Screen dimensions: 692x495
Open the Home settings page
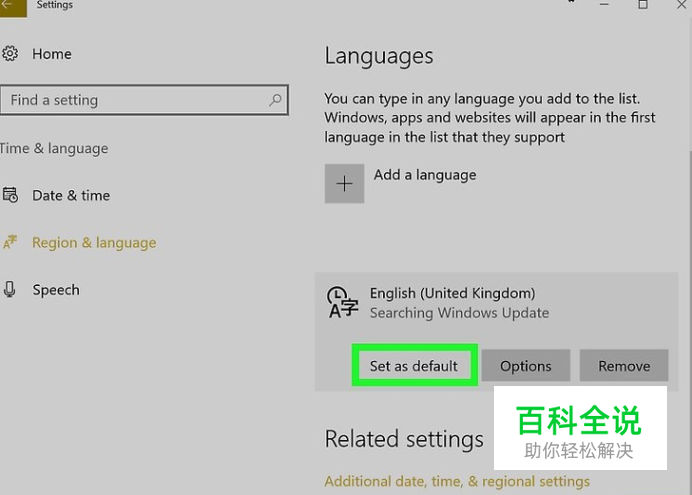coord(52,54)
